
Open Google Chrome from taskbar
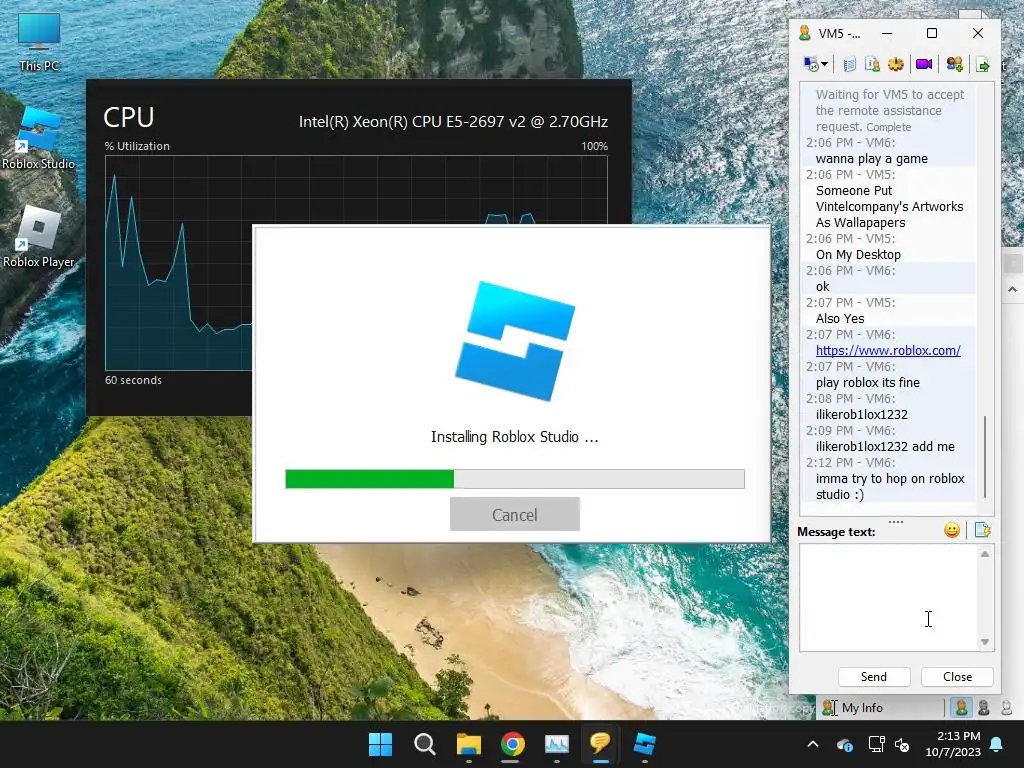(513, 744)
